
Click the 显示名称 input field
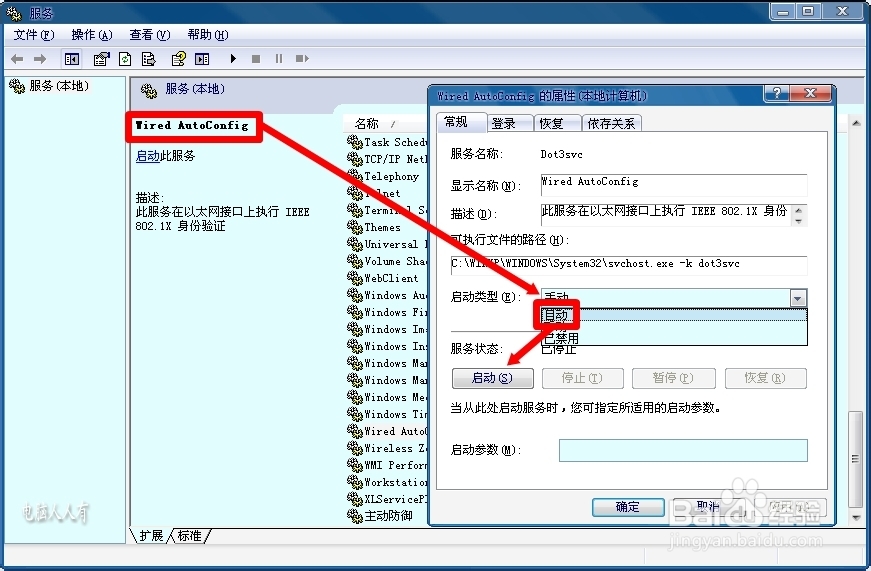tap(674, 185)
